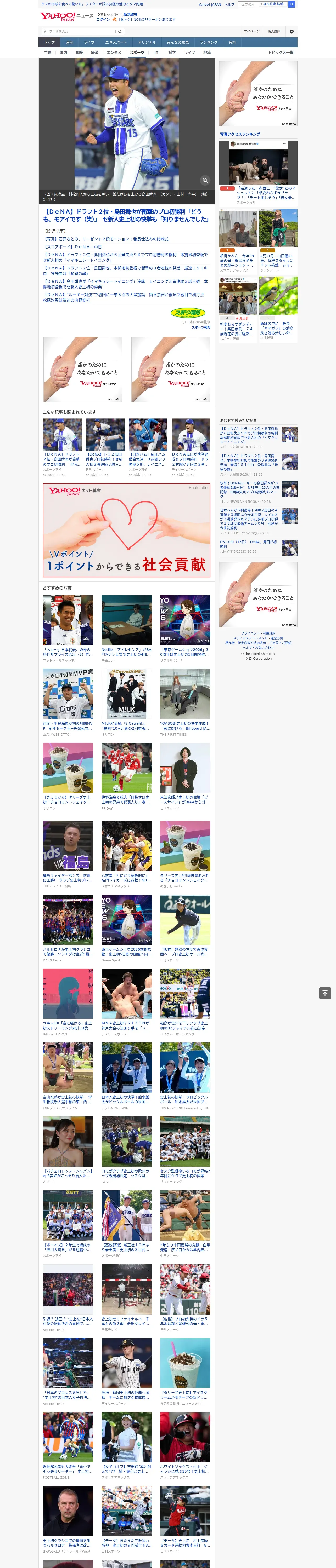Select the 国内 category

pos(63,52)
